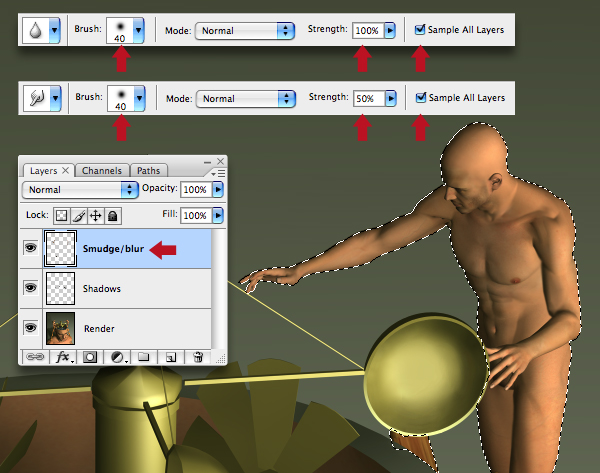Open the layer blend mode Normal dropdown
600x473 pixels.
(80, 189)
